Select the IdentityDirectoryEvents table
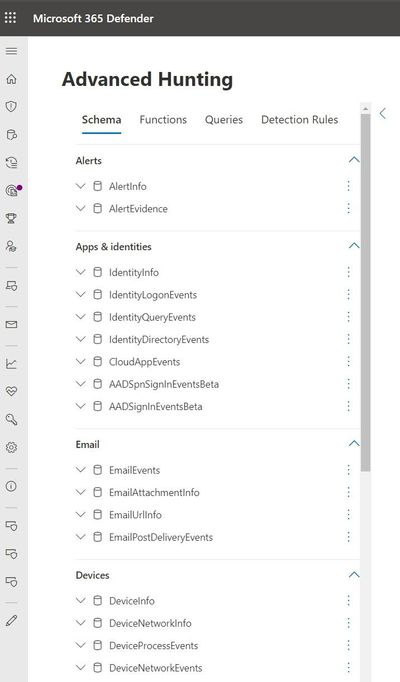Viewport: 400px width, 682px height. pos(159,340)
